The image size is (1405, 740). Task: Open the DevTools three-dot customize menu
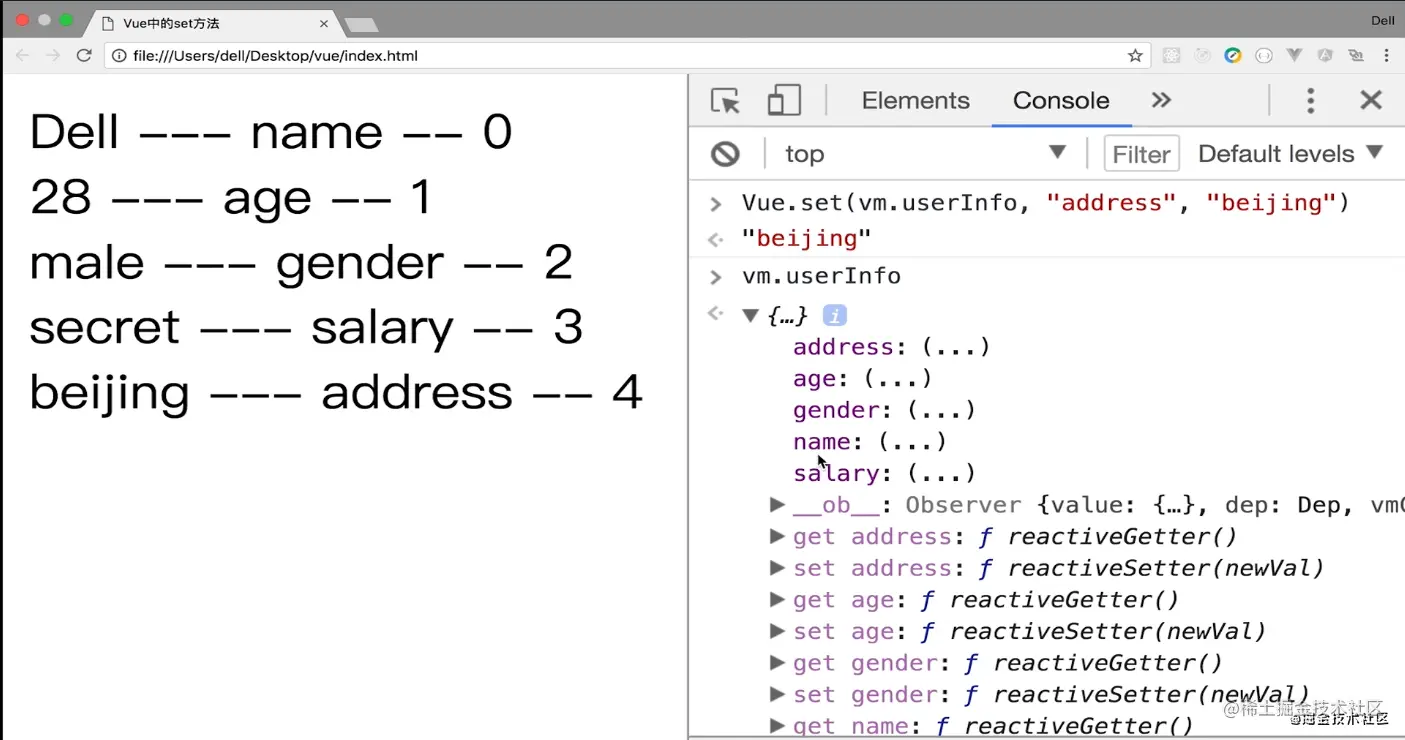pyautogui.click(x=1310, y=100)
